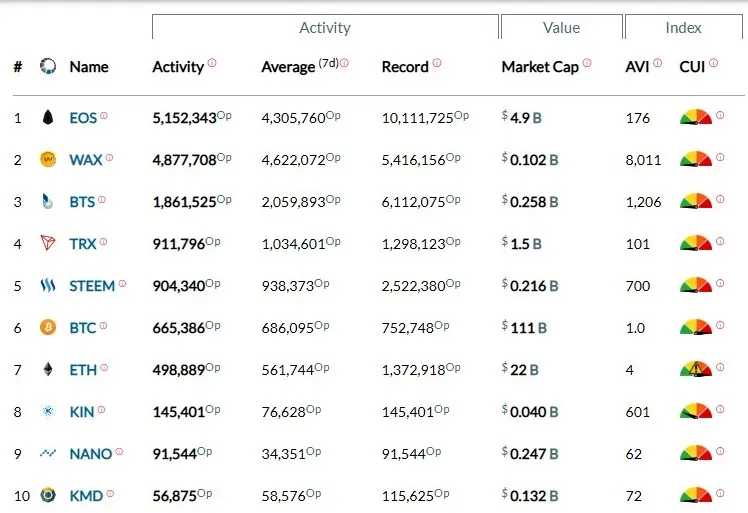The width and height of the screenshot is (748, 513).
Task: Open the info icon next to CUI header
Action: [713, 63]
